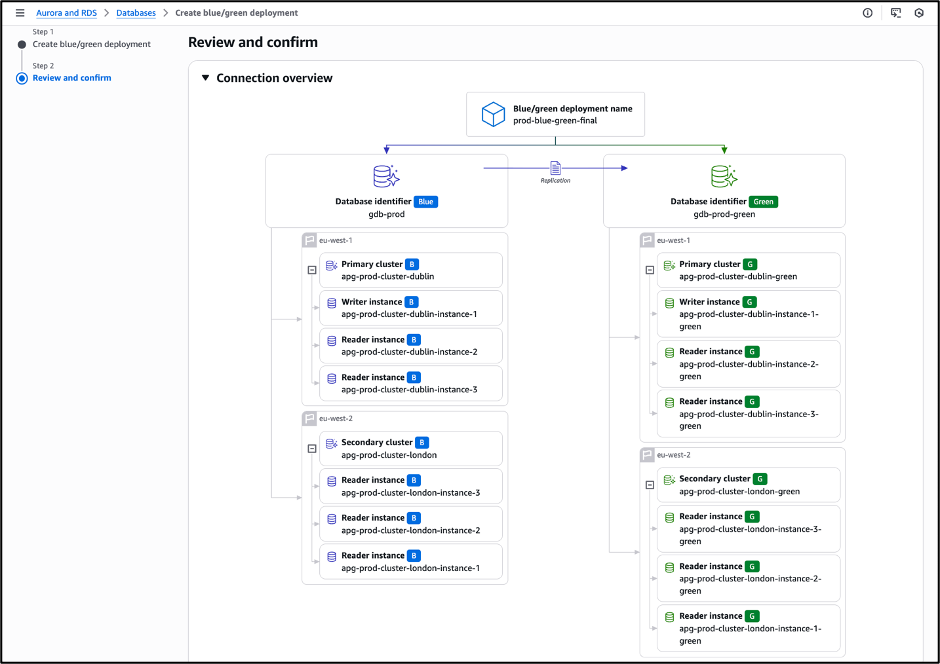Click the green database icon on gdb-prod-green

pos(724,176)
